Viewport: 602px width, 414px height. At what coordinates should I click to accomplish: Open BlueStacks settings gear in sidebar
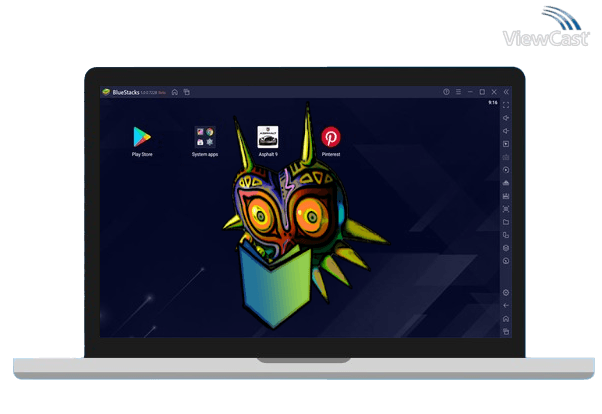506,293
